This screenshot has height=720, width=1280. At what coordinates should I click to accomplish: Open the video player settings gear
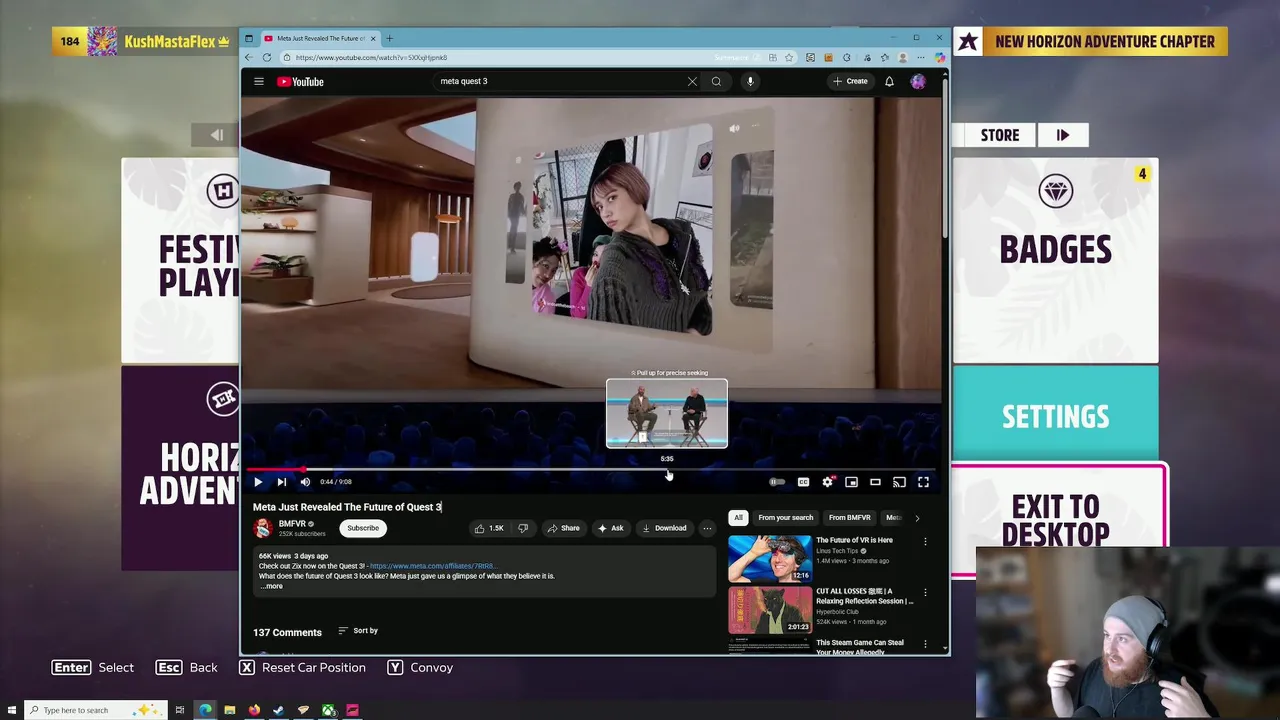click(x=827, y=482)
